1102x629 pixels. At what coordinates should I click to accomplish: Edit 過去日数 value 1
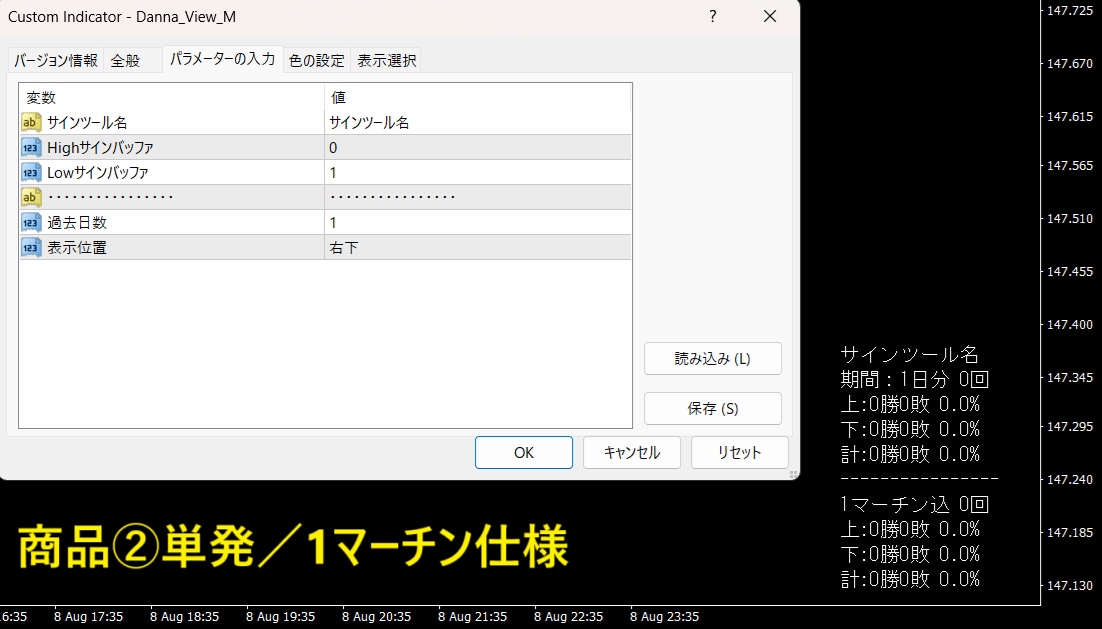click(x=478, y=223)
